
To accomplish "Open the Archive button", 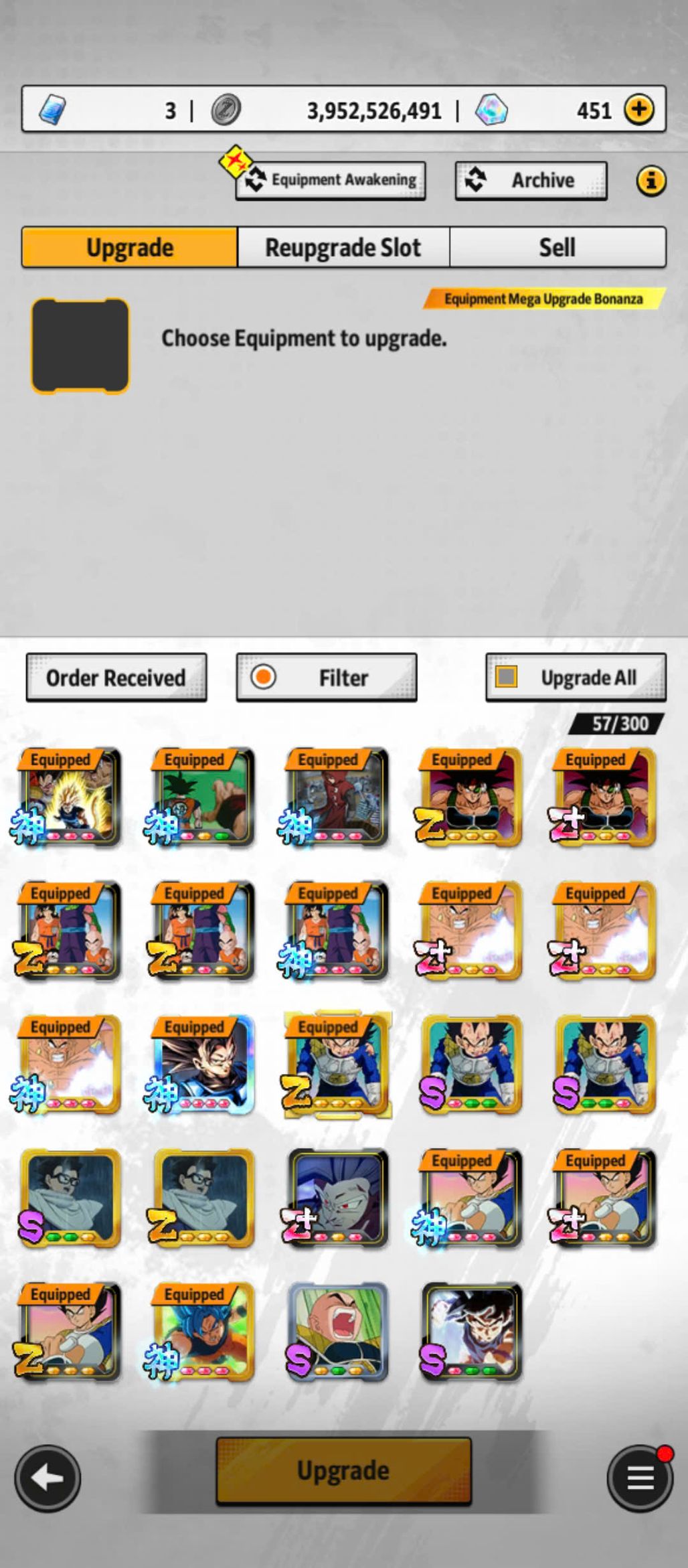I will click(531, 180).
